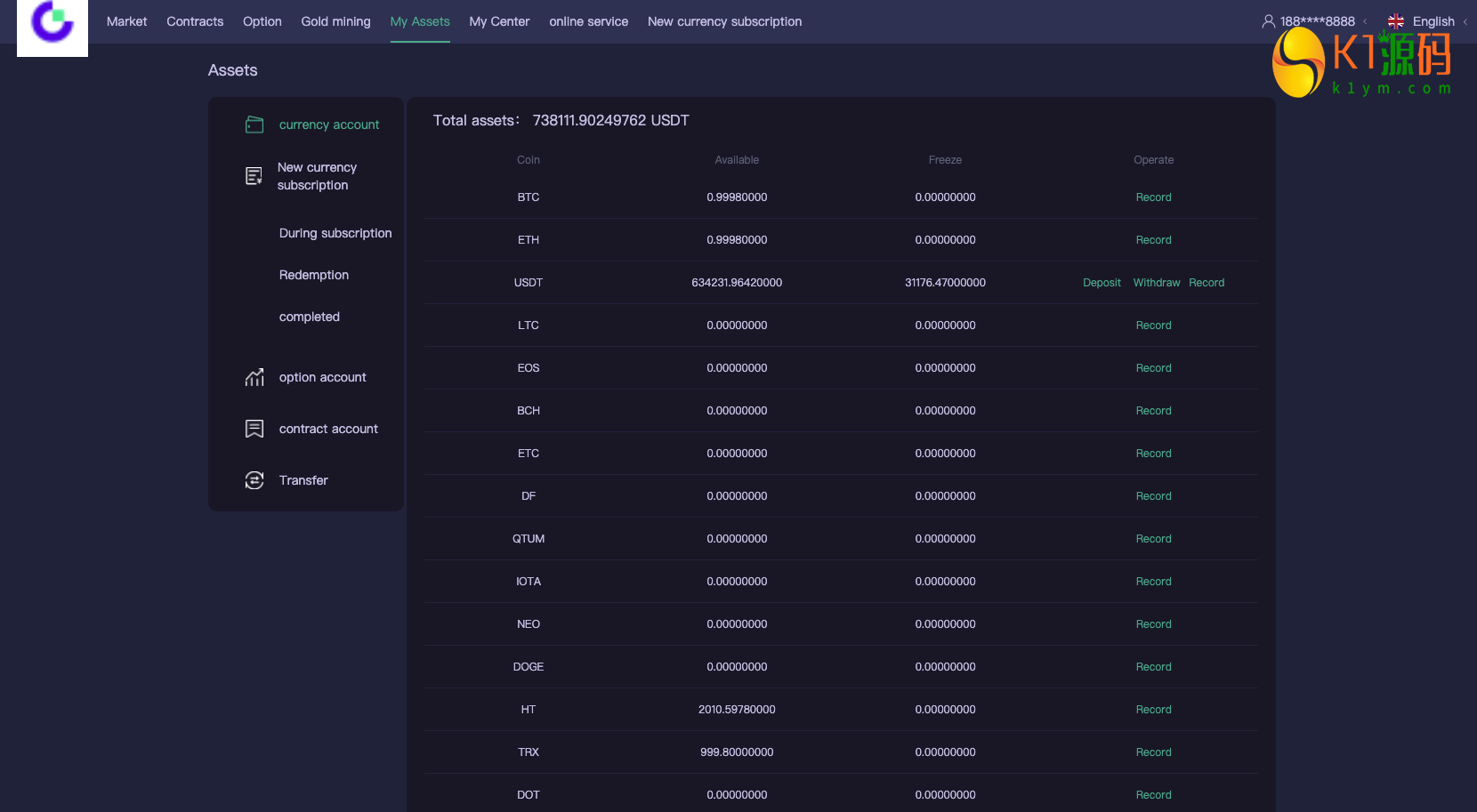Open the Market menu item
Screen dimensions: 1477x812
point(126,21)
